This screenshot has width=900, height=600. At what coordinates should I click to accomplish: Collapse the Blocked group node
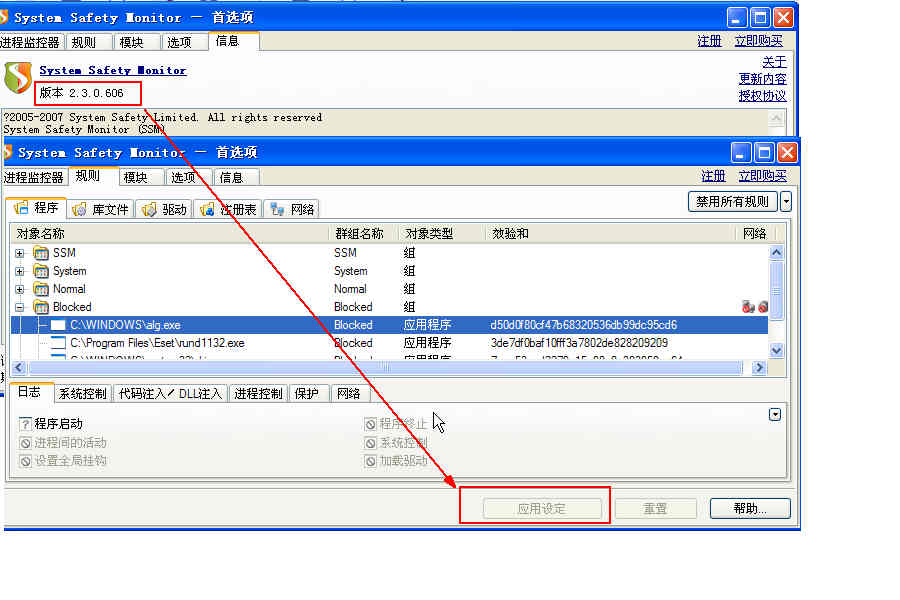20,307
